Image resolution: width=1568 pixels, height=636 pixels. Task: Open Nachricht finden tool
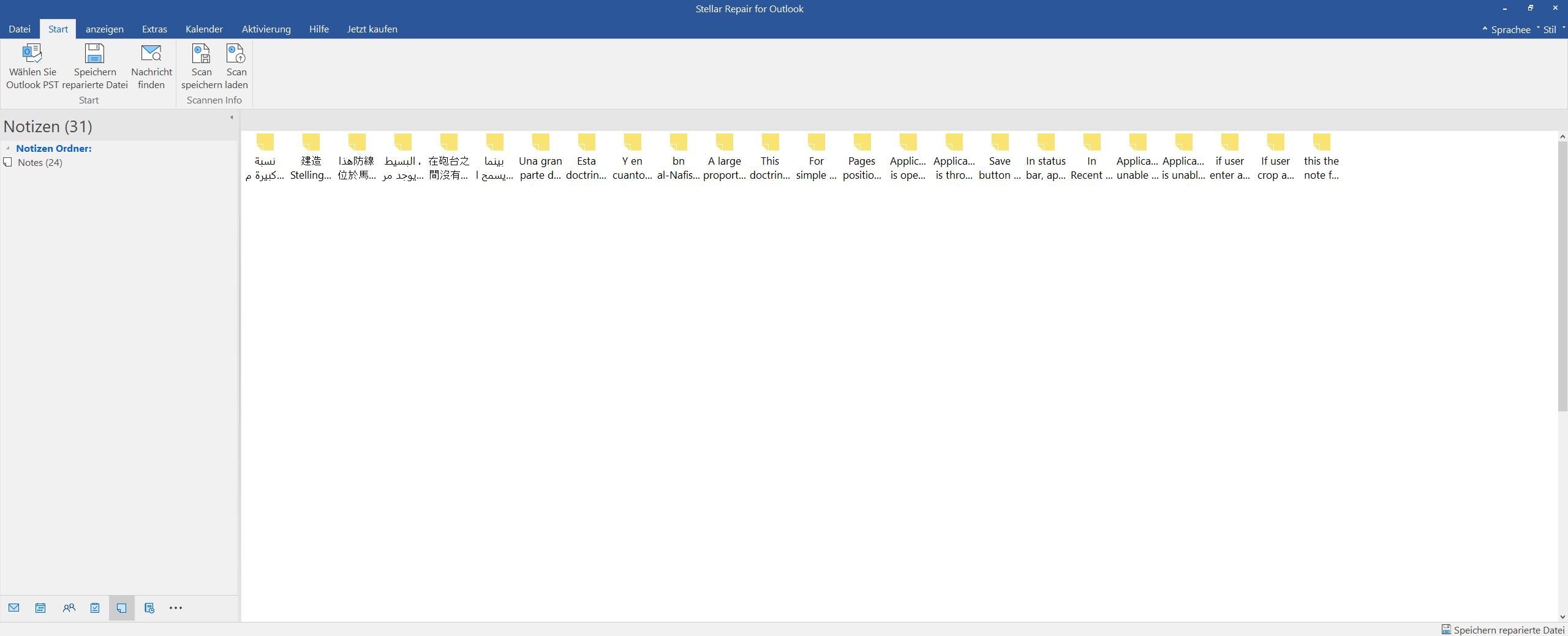point(151,54)
